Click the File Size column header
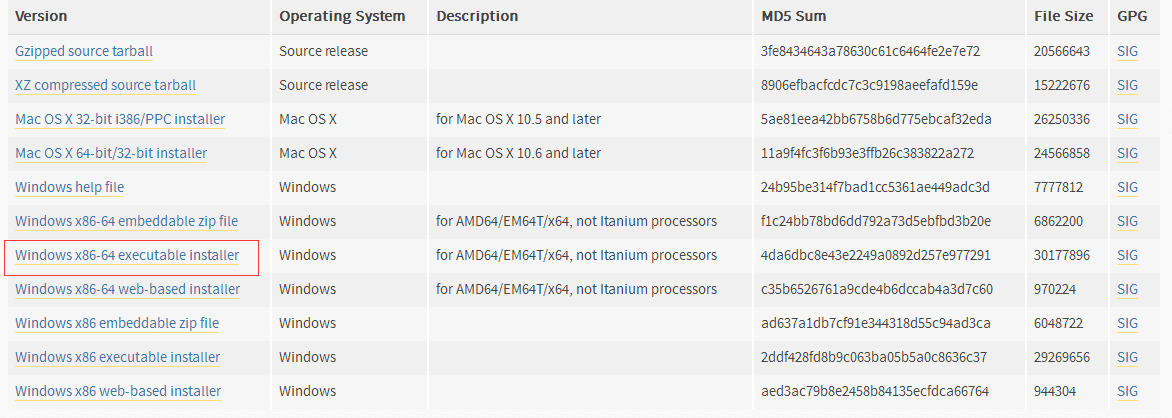 click(x=1065, y=16)
